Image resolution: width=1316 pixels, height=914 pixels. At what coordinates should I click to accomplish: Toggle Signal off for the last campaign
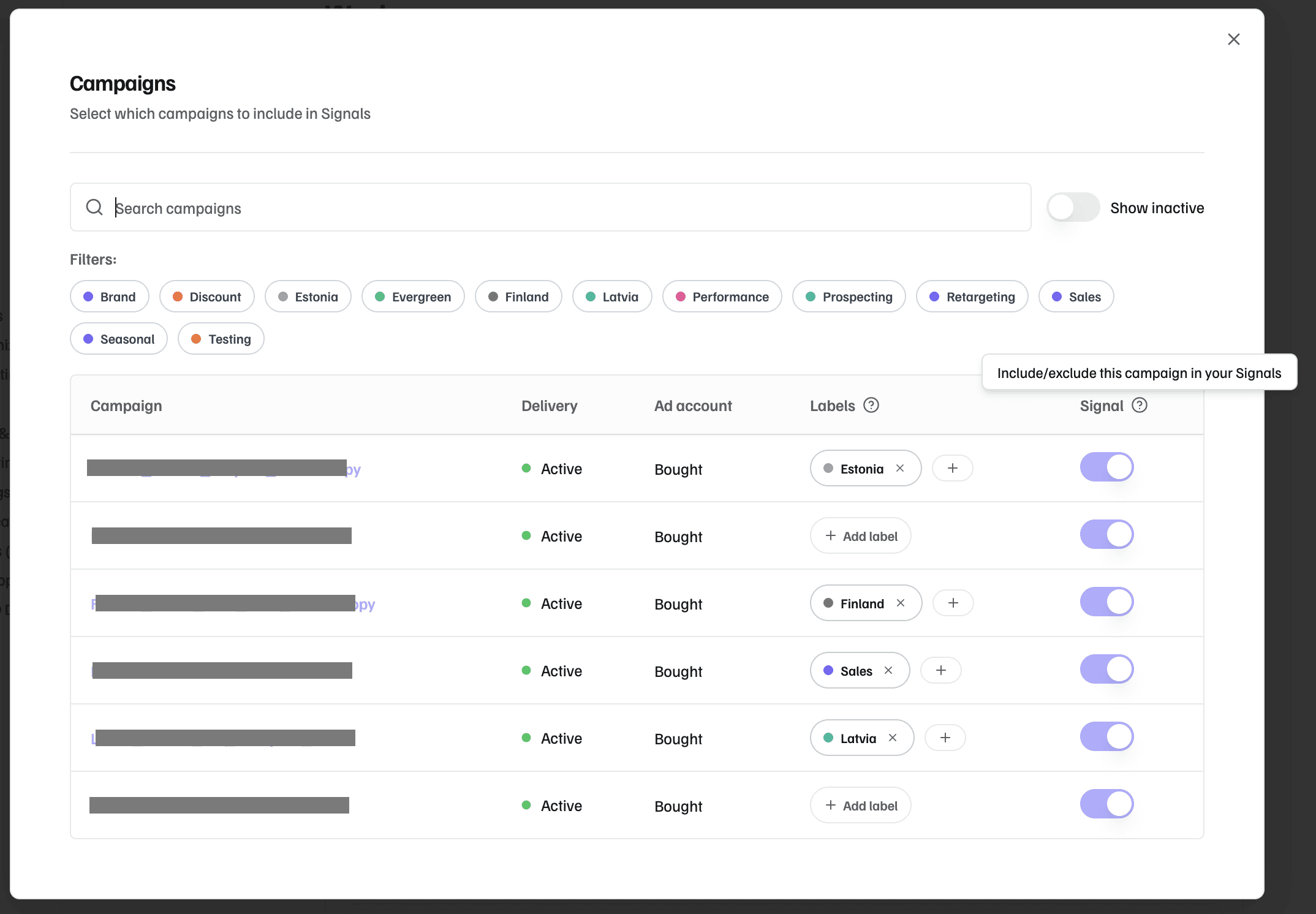(1106, 804)
